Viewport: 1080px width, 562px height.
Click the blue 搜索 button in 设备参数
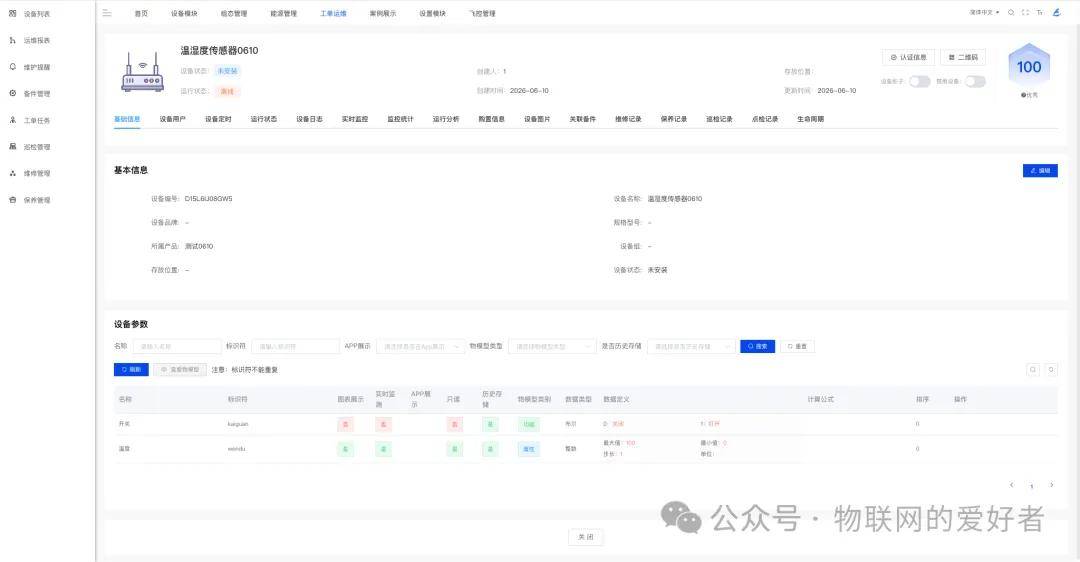(758, 346)
